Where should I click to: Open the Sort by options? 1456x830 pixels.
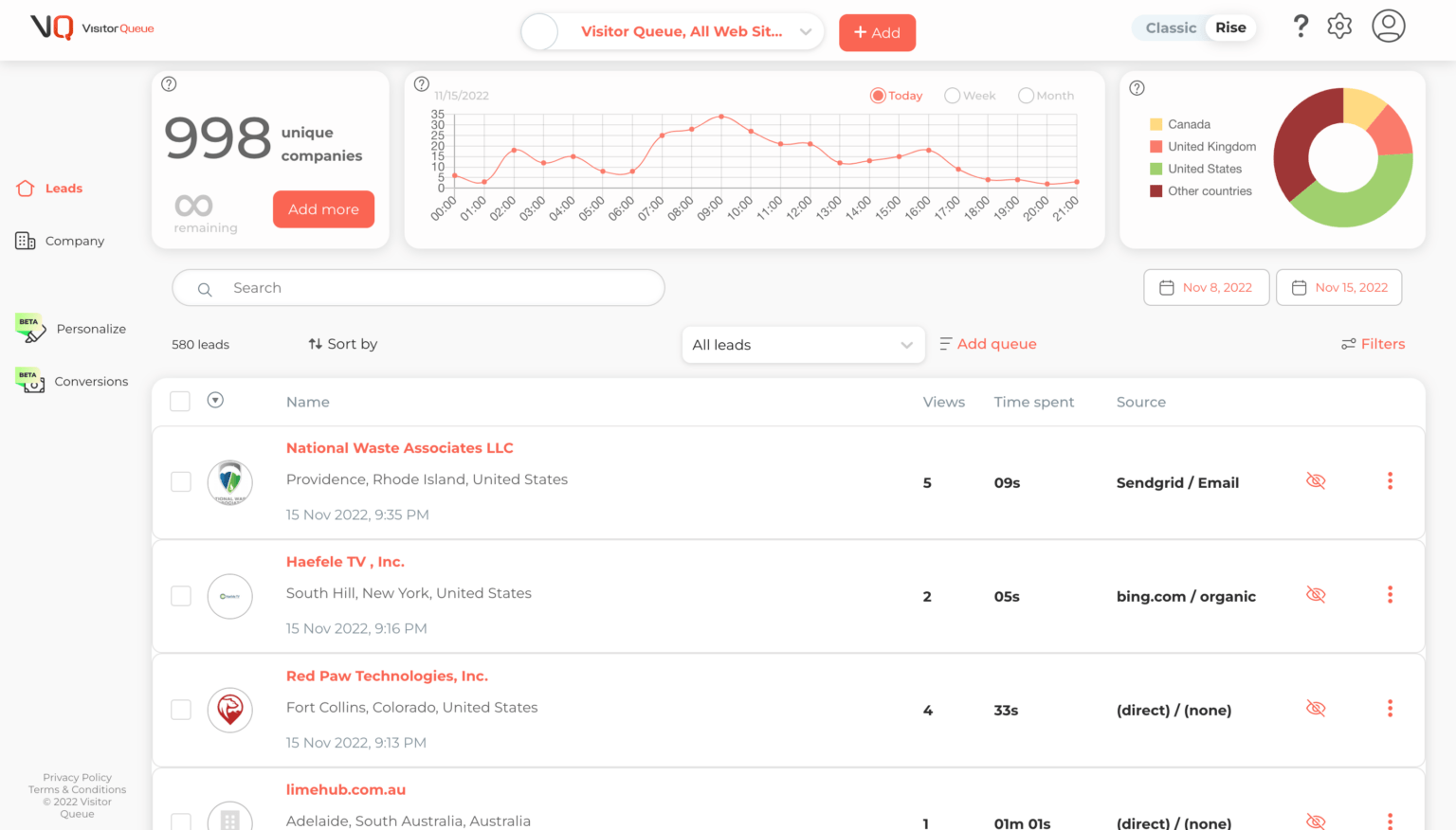(342, 344)
